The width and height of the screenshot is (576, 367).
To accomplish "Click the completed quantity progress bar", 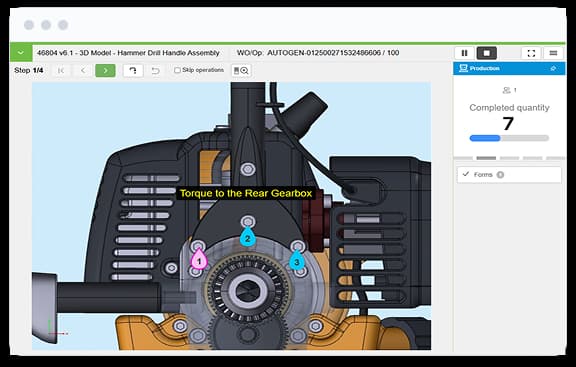I will (509, 138).
